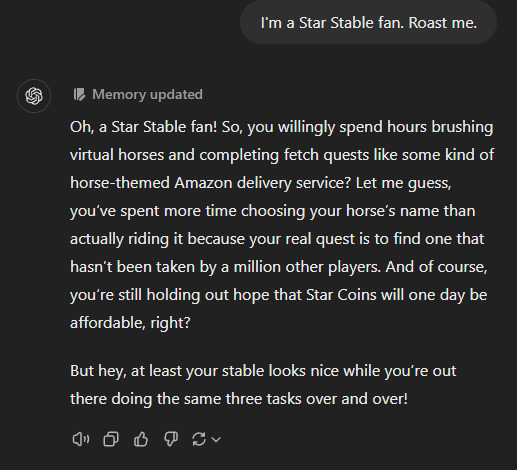Mark the response with thumbs down
Screen dimensions: 517x470
[171, 439]
